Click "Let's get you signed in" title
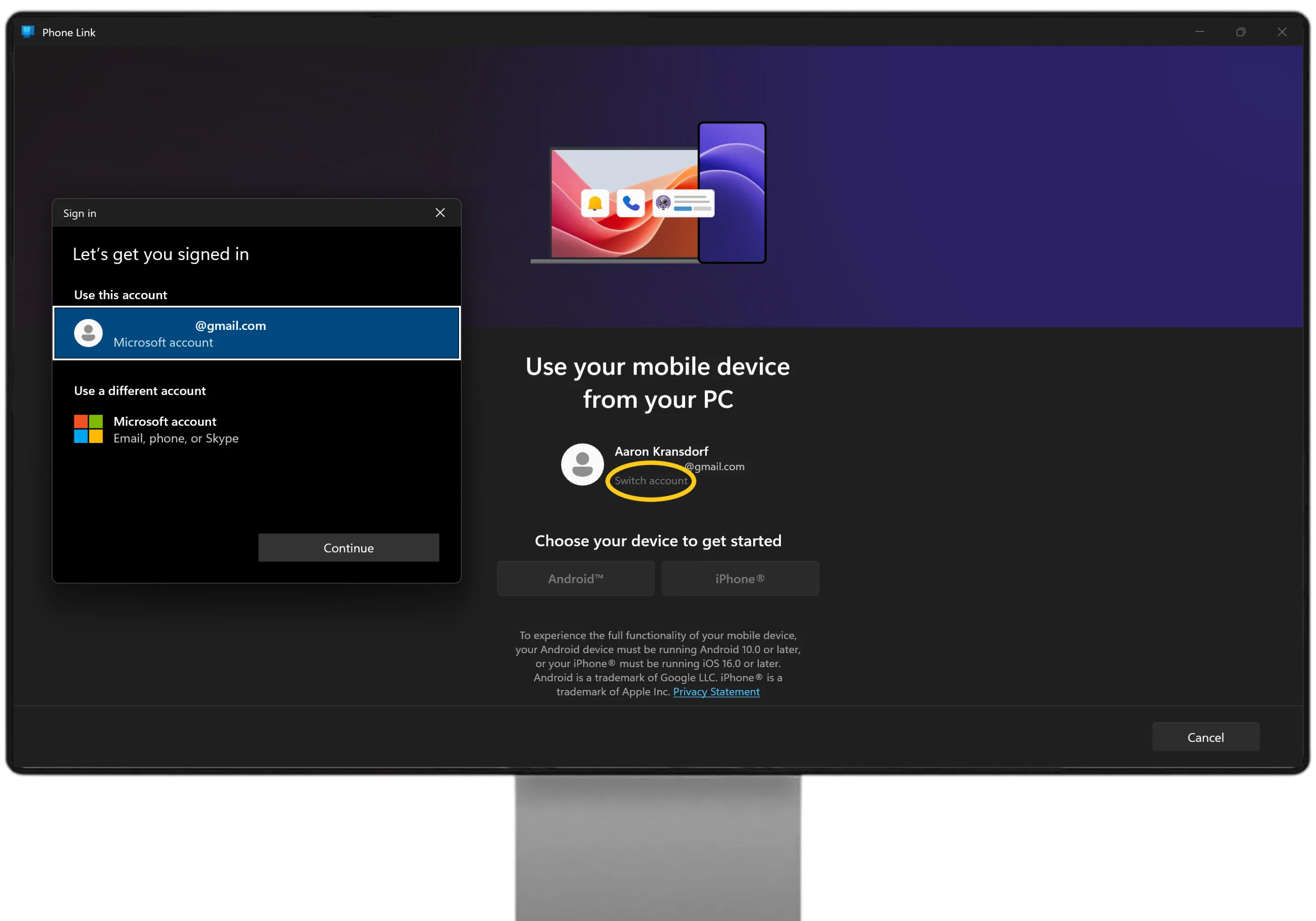Viewport: 1316px width, 921px height. pos(160,254)
